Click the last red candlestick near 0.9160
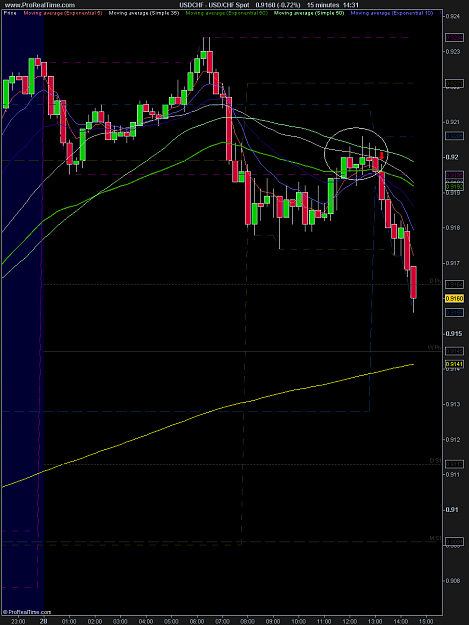 pyautogui.click(x=414, y=282)
